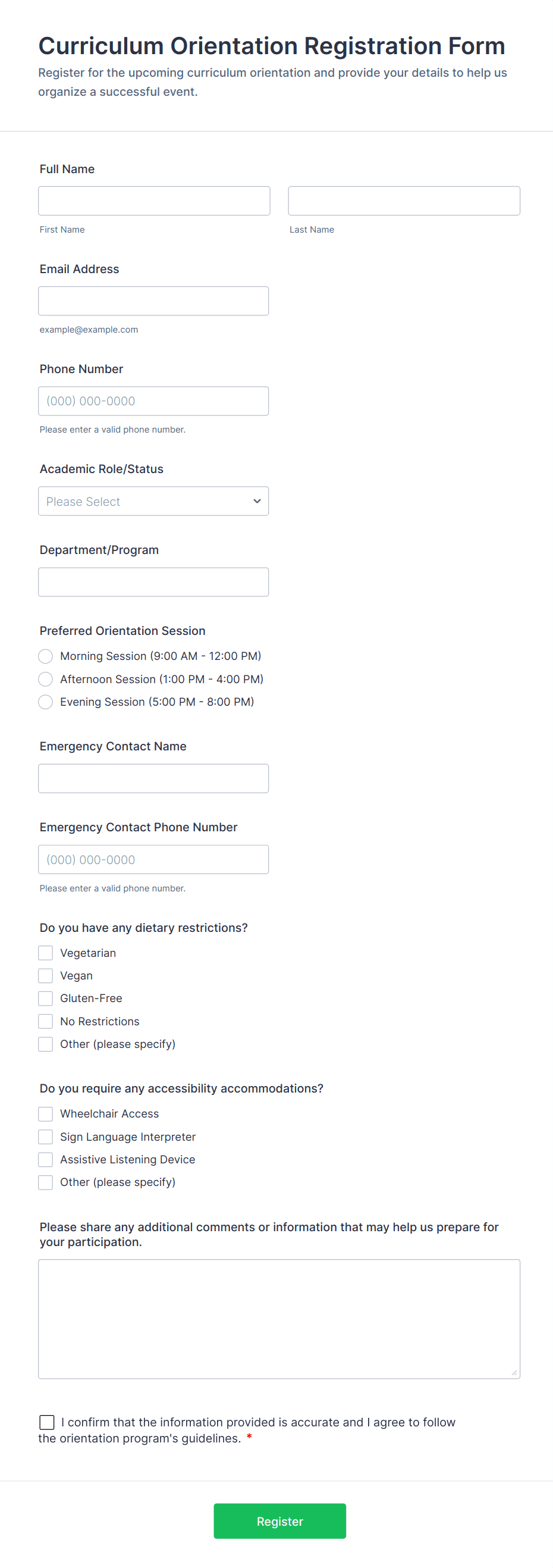Pick the Evening Session radio button
The height and width of the screenshot is (1568, 553).
coord(46,702)
